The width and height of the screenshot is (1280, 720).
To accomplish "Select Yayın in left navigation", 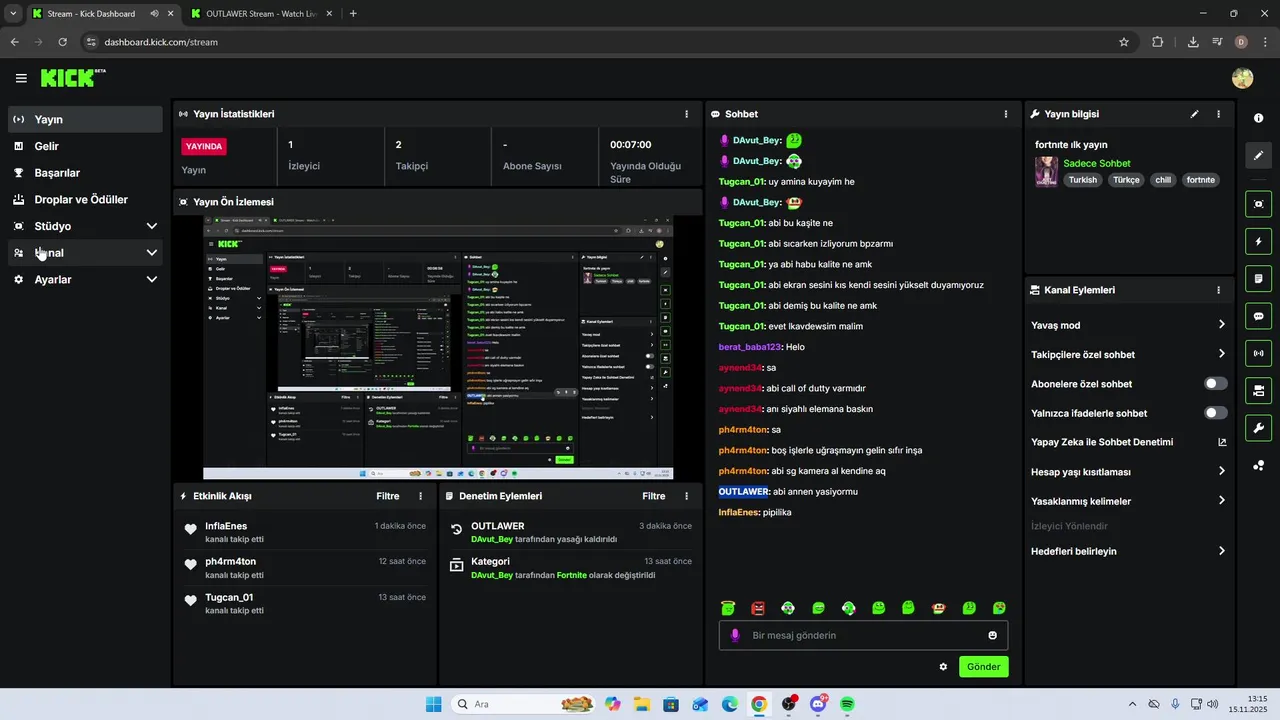I will (85, 119).
